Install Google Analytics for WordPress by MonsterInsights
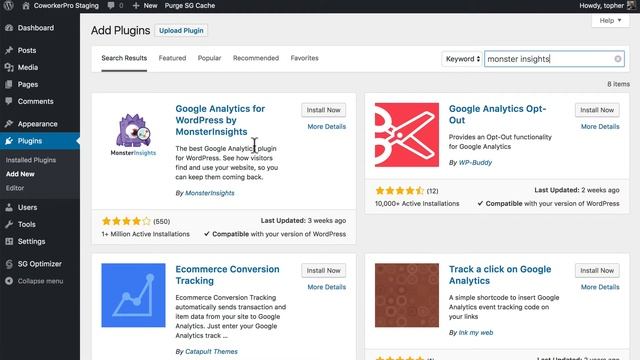The width and height of the screenshot is (640, 360). coord(324,110)
